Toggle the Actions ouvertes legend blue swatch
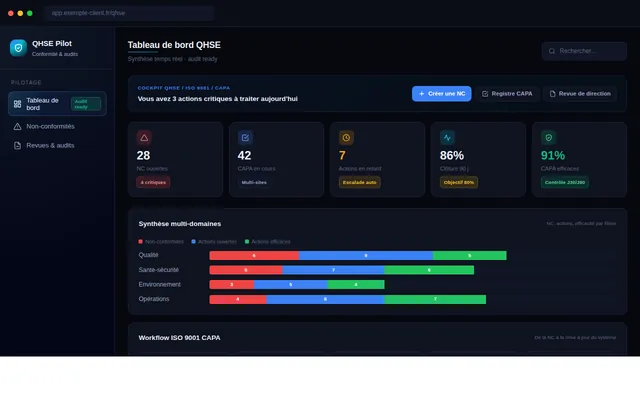This screenshot has width=640, height=400. click(x=193, y=242)
